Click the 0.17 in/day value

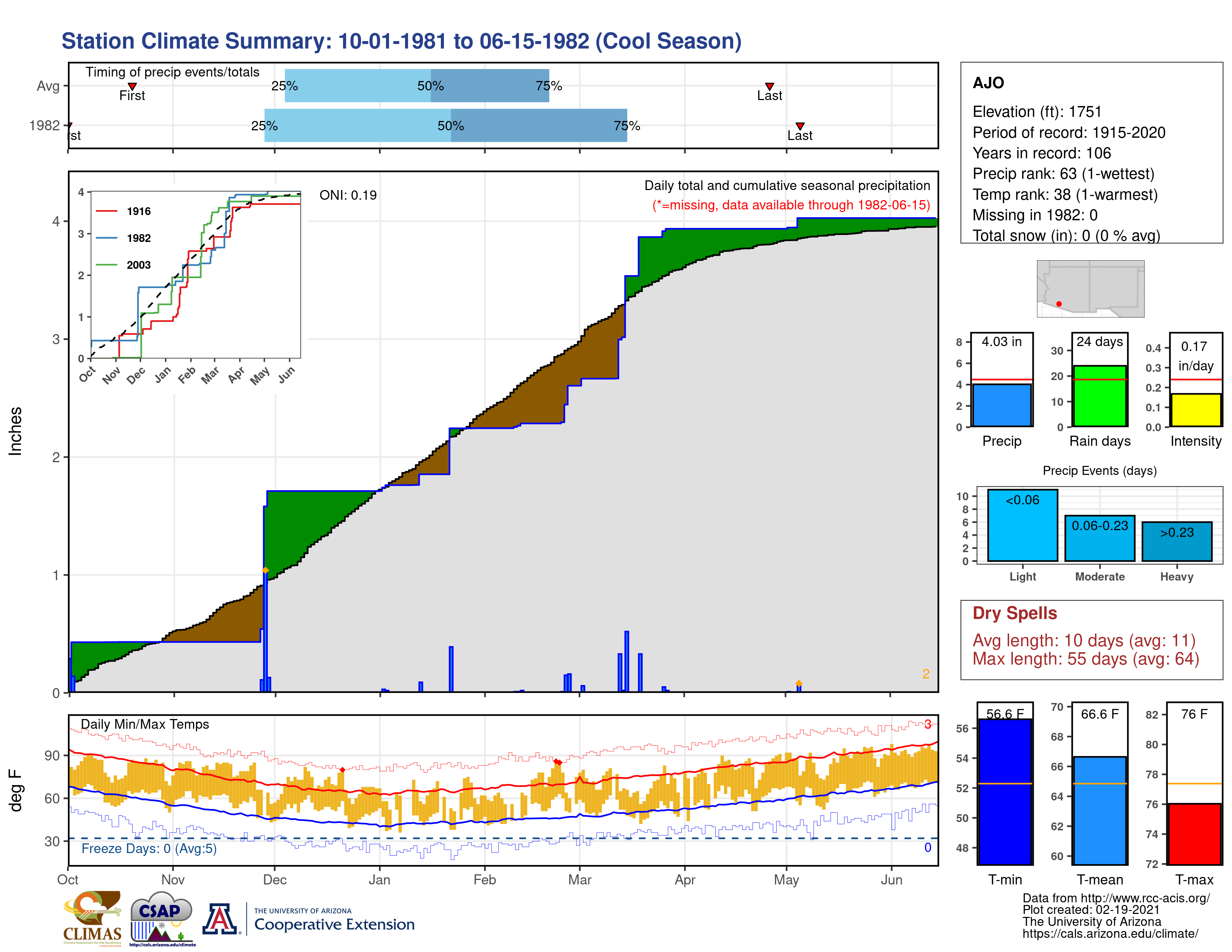click(x=1196, y=356)
